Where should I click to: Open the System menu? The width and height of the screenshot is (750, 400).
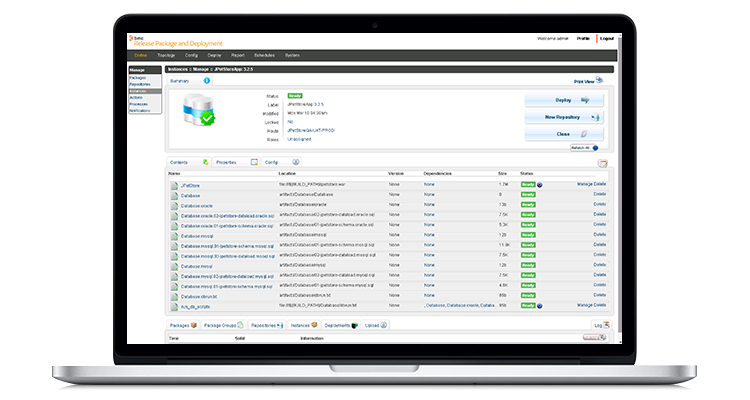[292, 56]
